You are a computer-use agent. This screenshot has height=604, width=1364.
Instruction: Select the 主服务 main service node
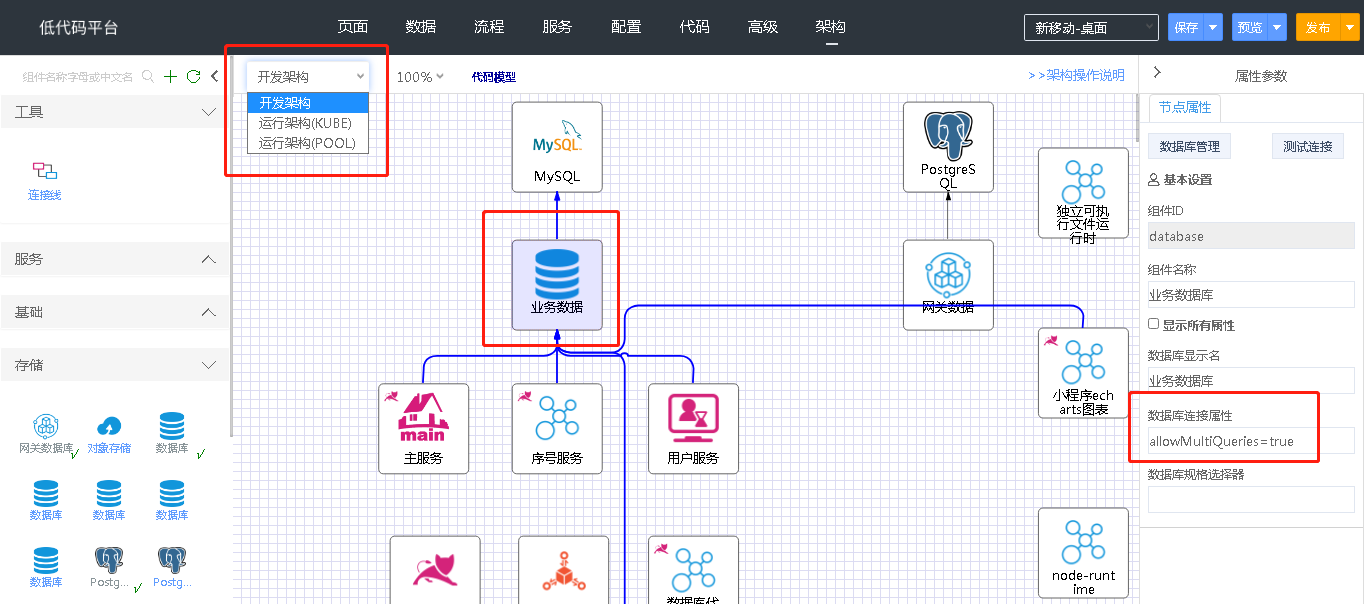pyautogui.click(x=423, y=428)
